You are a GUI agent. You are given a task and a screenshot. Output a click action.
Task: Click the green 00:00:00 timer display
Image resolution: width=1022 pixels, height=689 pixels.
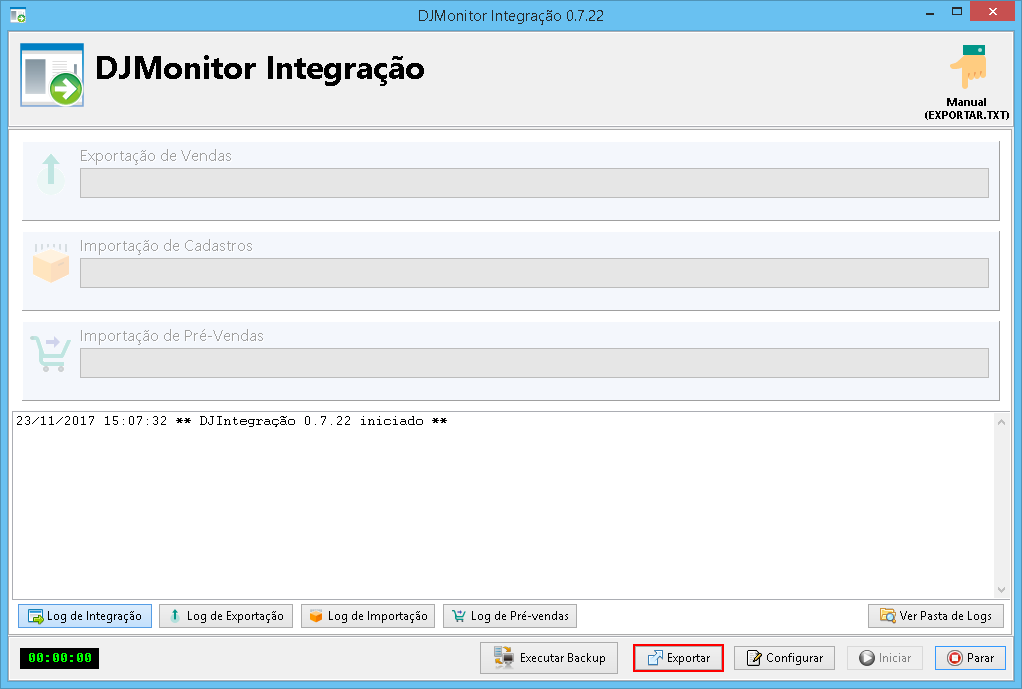pyautogui.click(x=59, y=658)
